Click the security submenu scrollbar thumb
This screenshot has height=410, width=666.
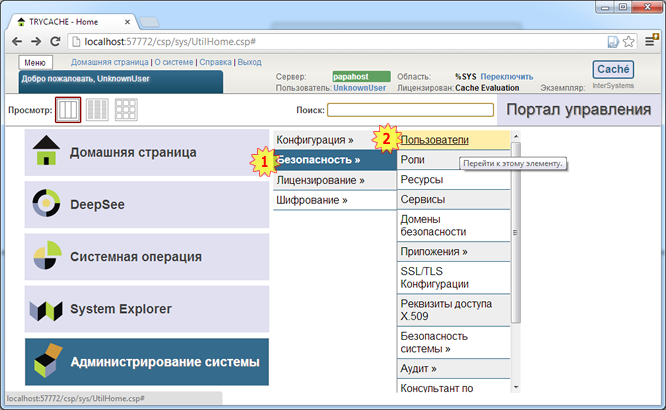click(516, 232)
